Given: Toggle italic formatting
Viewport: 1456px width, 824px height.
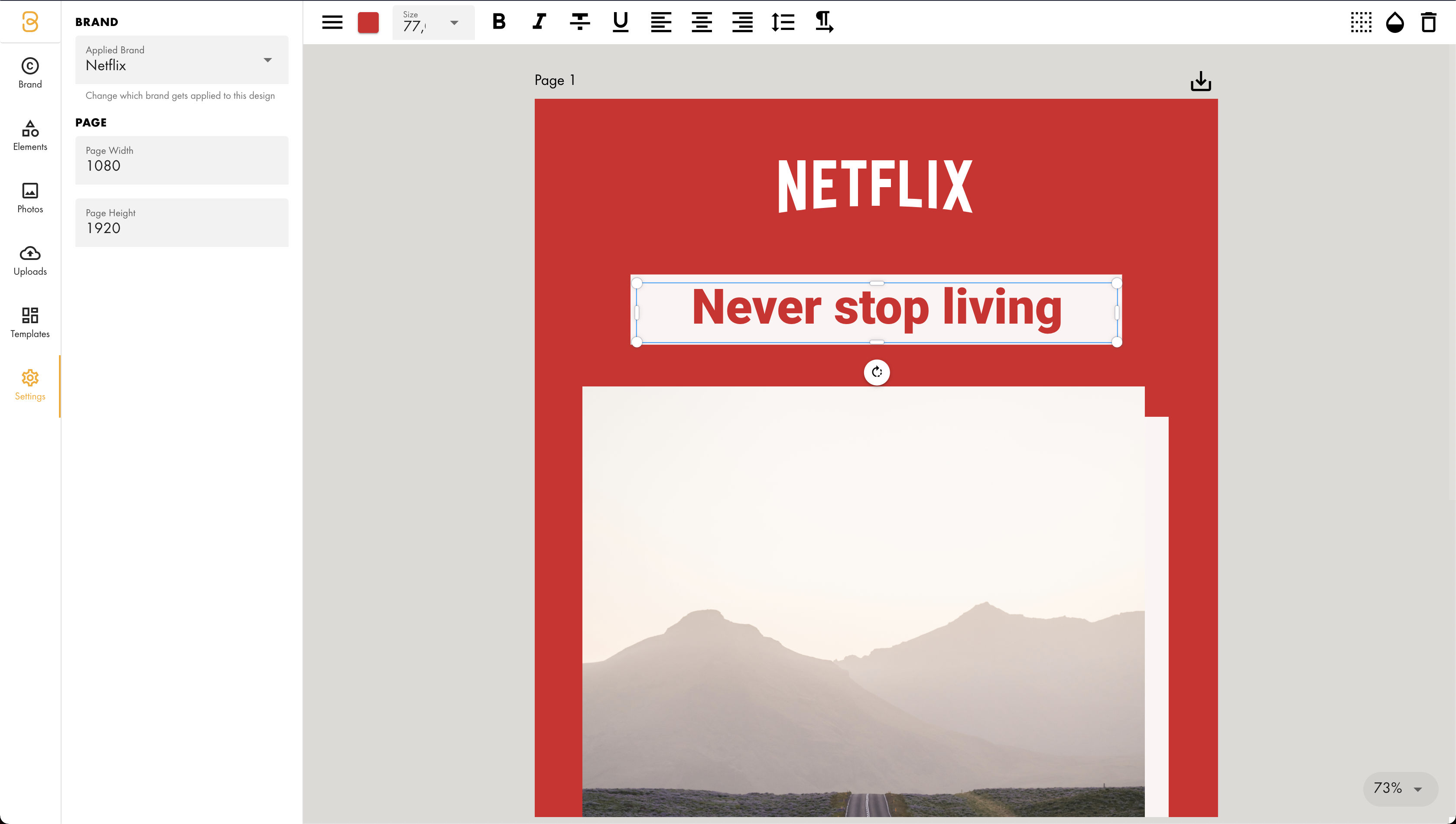Looking at the screenshot, I should [x=539, y=22].
